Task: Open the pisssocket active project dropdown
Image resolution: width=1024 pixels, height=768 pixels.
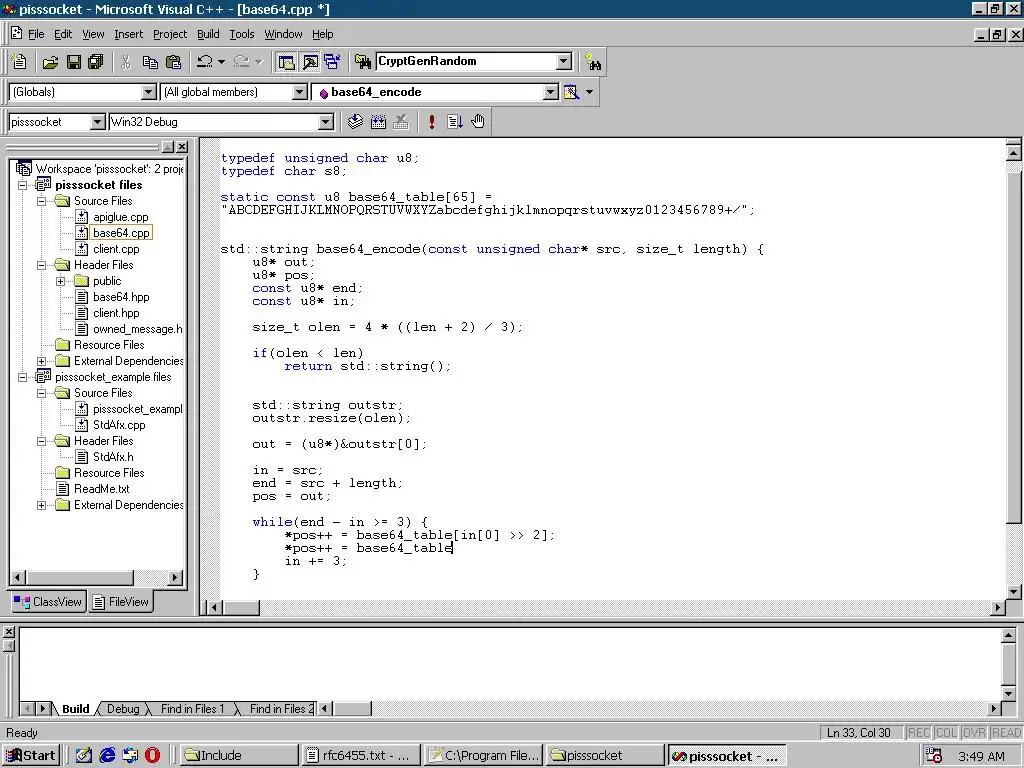Action: (x=97, y=122)
